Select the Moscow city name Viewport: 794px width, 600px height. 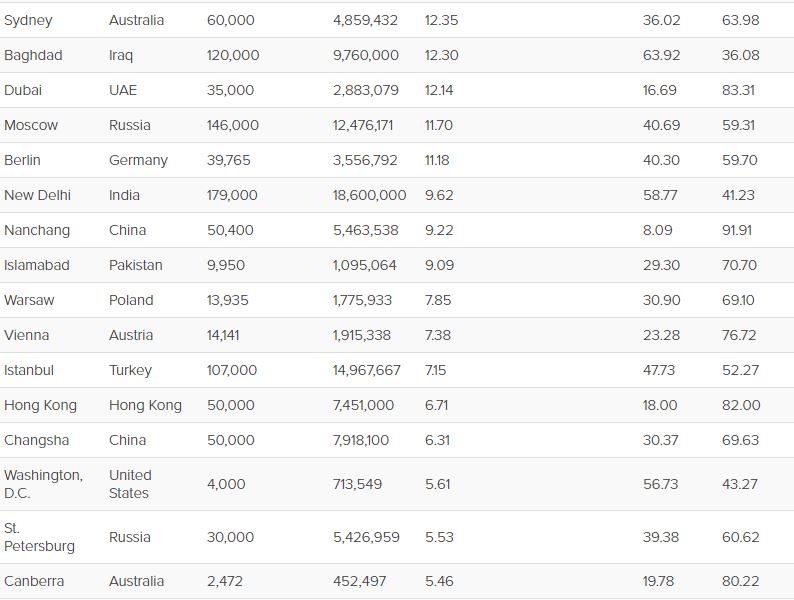pyautogui.click(x=31, y=125)
